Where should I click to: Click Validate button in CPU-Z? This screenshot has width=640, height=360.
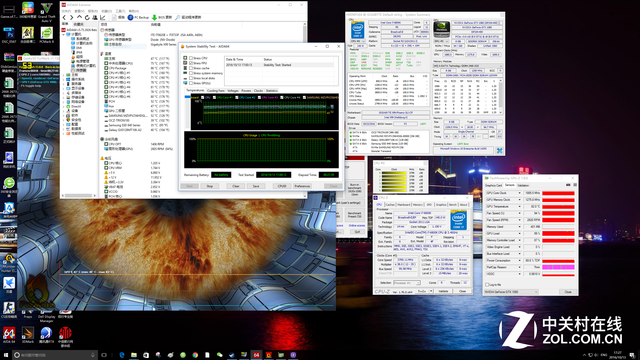click(443, 291)
